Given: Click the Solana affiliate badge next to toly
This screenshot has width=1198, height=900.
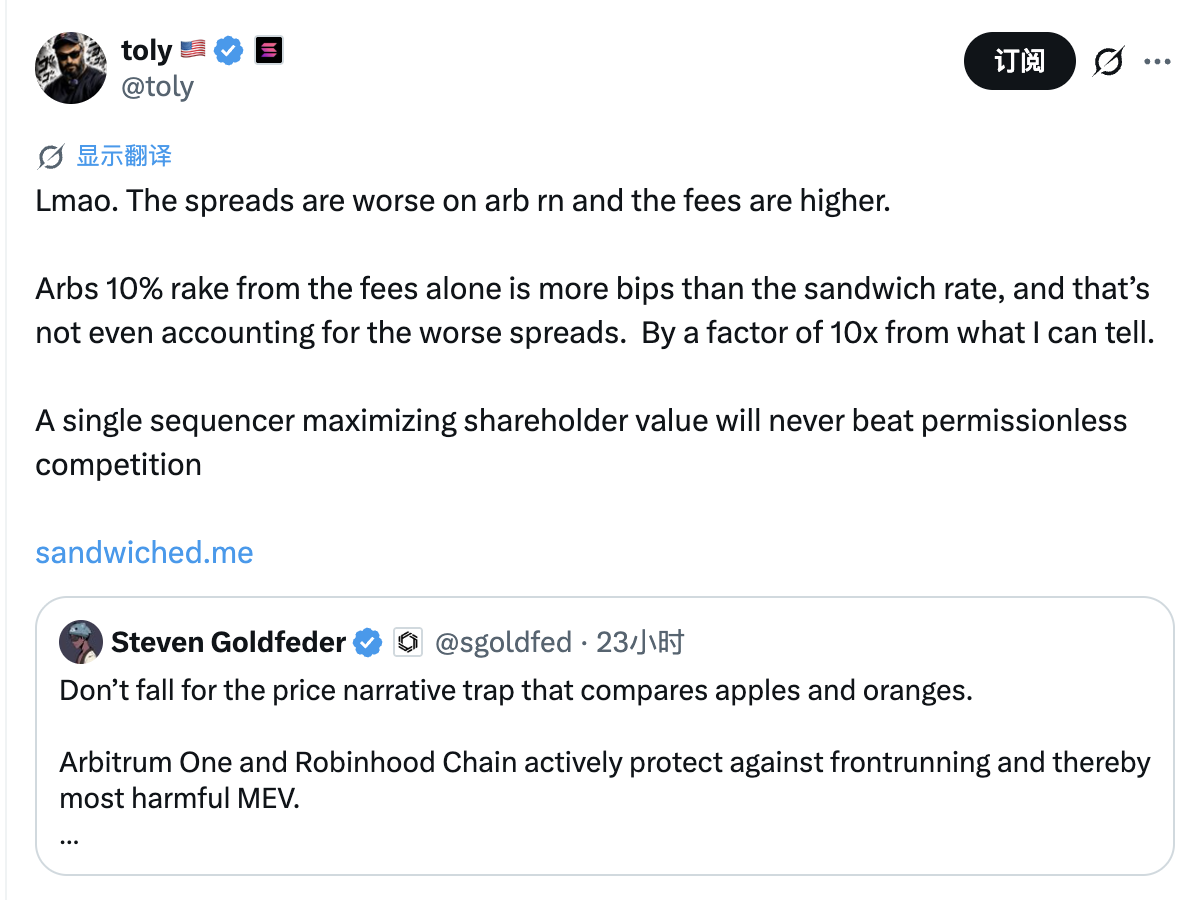Looking at the screenshot, I should pos(269,50).
